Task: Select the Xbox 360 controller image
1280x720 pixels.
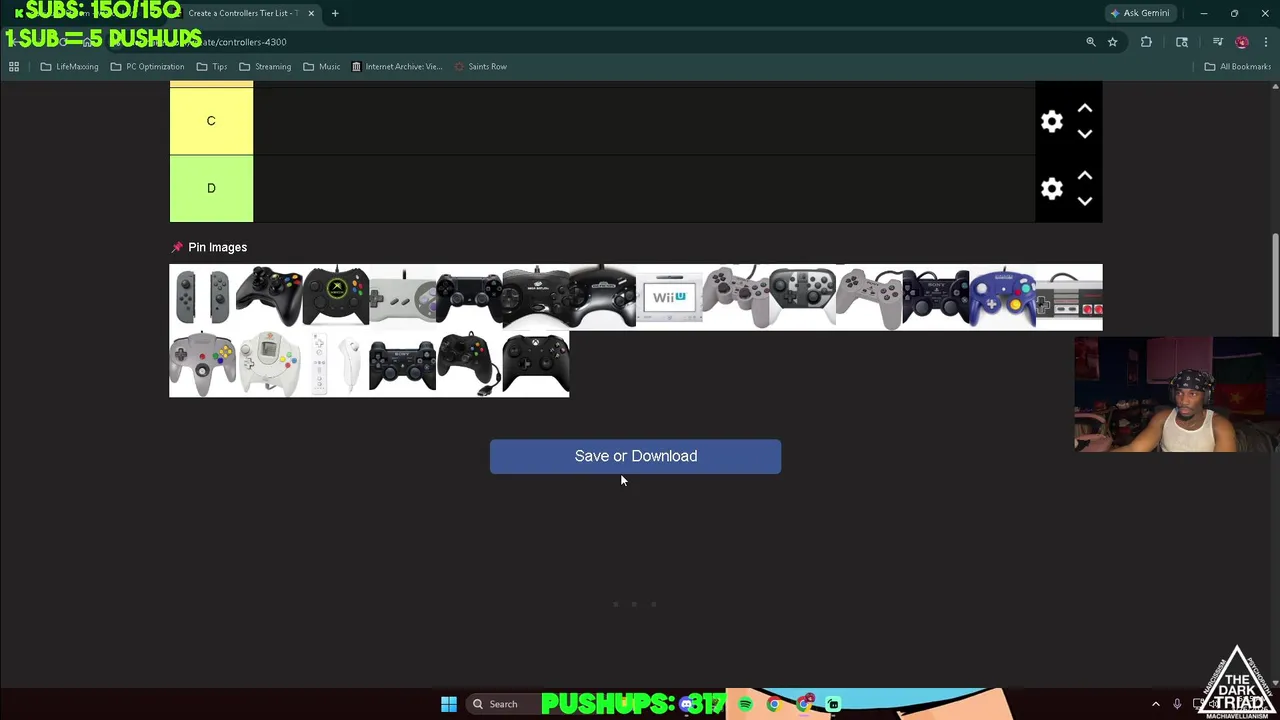Action: [269, 297]
